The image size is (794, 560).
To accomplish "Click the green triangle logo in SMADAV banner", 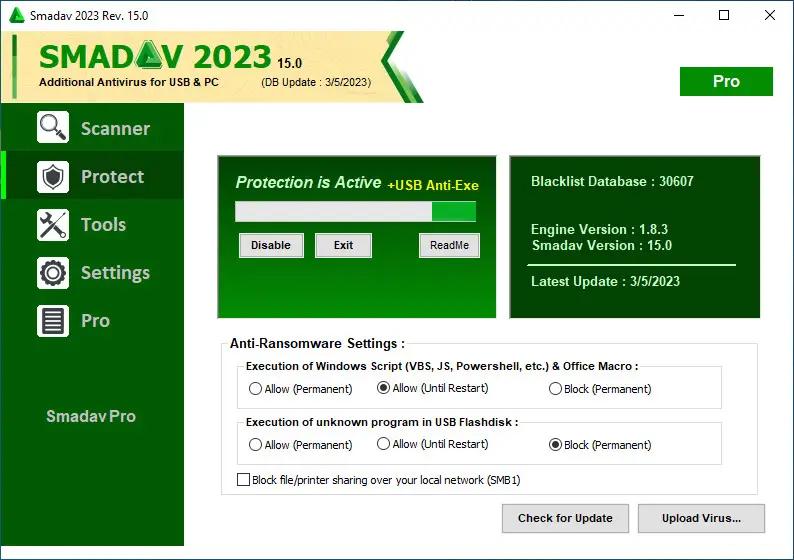I will pos(150,55).
